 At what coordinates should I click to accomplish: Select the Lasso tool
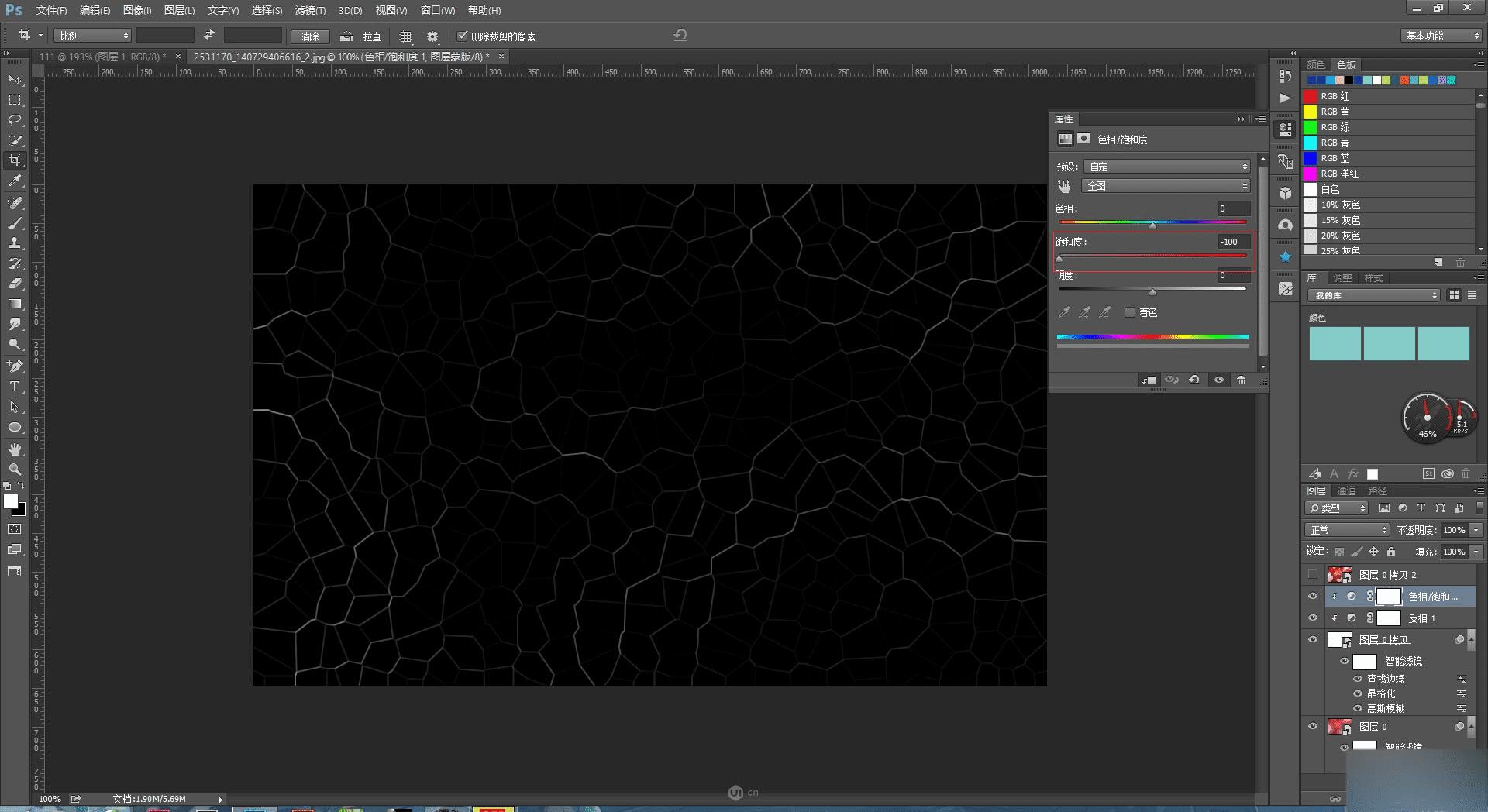click(x=15, y=120)
